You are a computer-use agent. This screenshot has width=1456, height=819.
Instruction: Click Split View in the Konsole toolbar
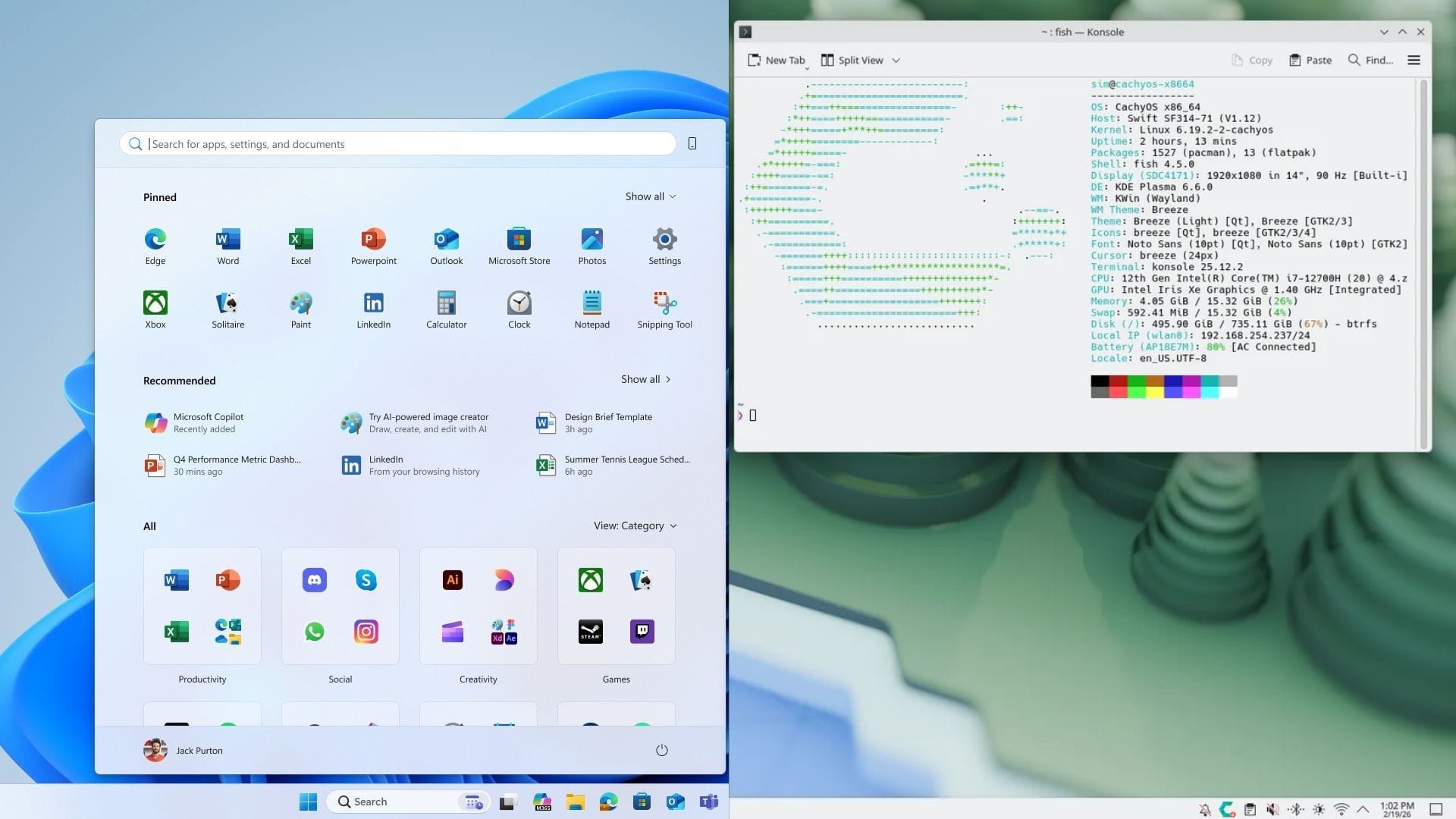[x=852, y=61]
